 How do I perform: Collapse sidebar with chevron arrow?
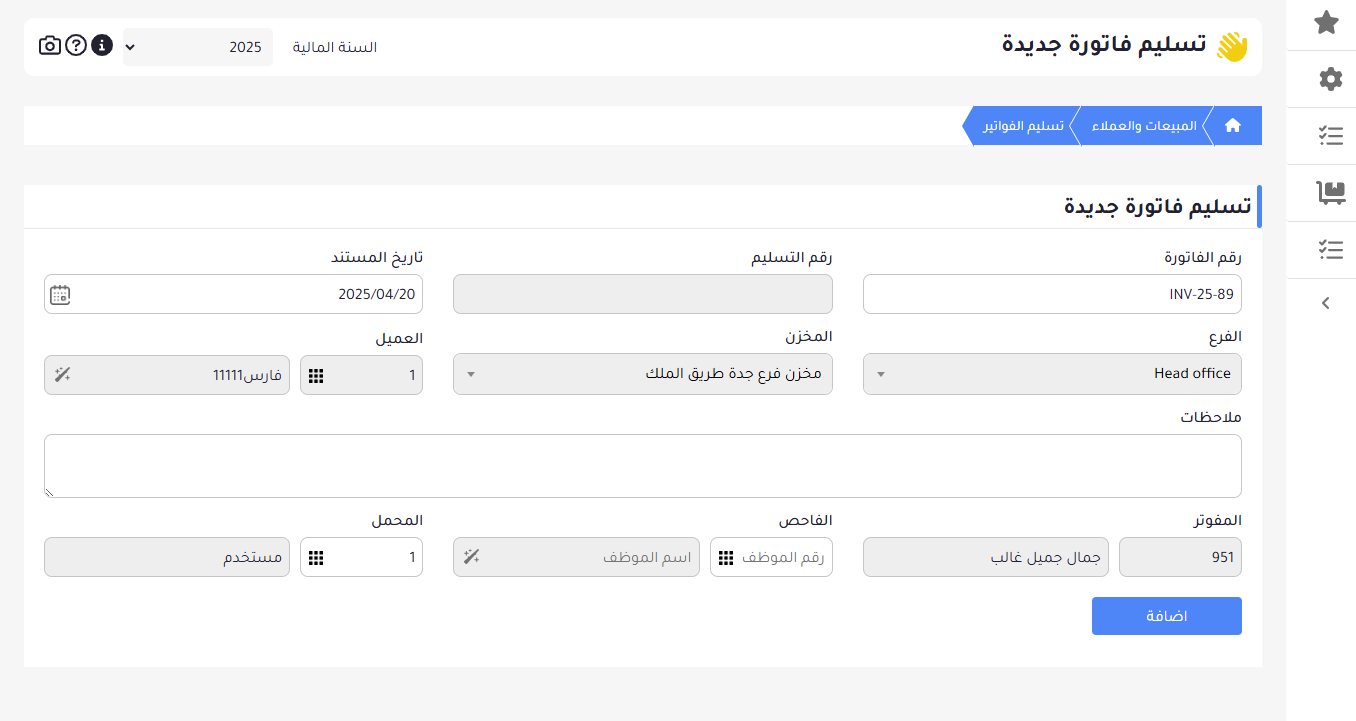click(x=1326, y=303)
